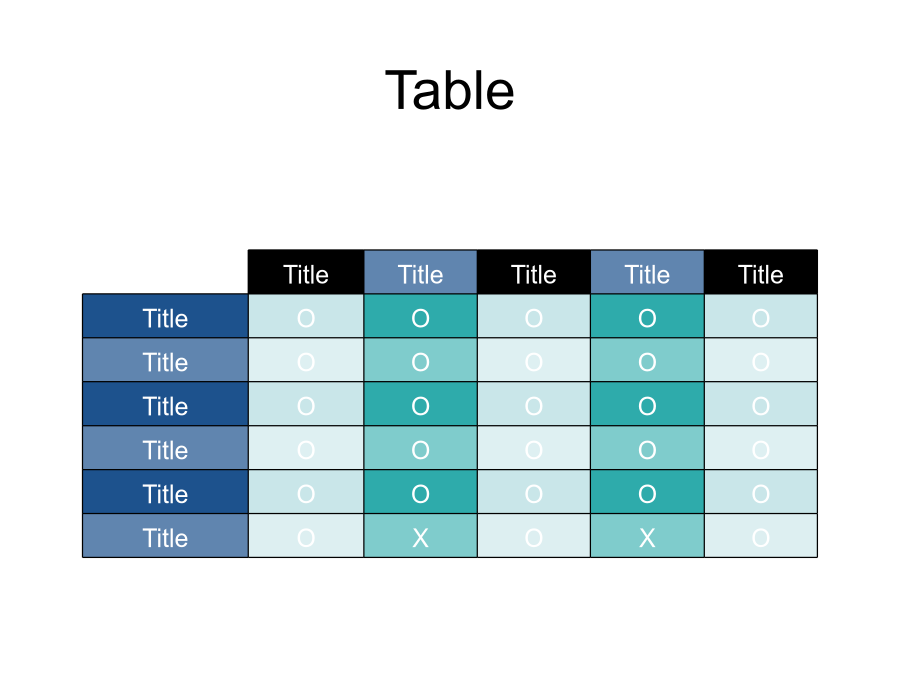Screen dimensions: 900x675
Task: Select the second column header Title cell
Action: tap(420, 273)
